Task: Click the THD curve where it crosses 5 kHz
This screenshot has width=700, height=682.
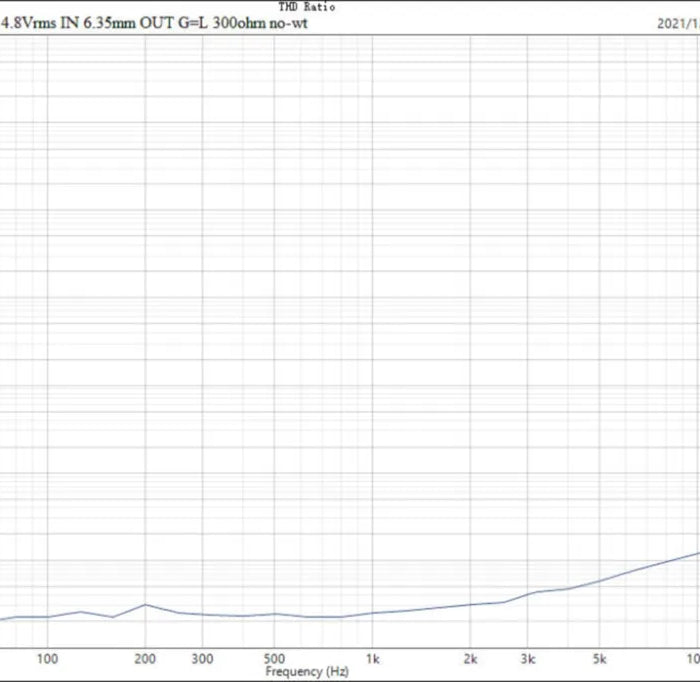Action: click(x=599, y=580)
